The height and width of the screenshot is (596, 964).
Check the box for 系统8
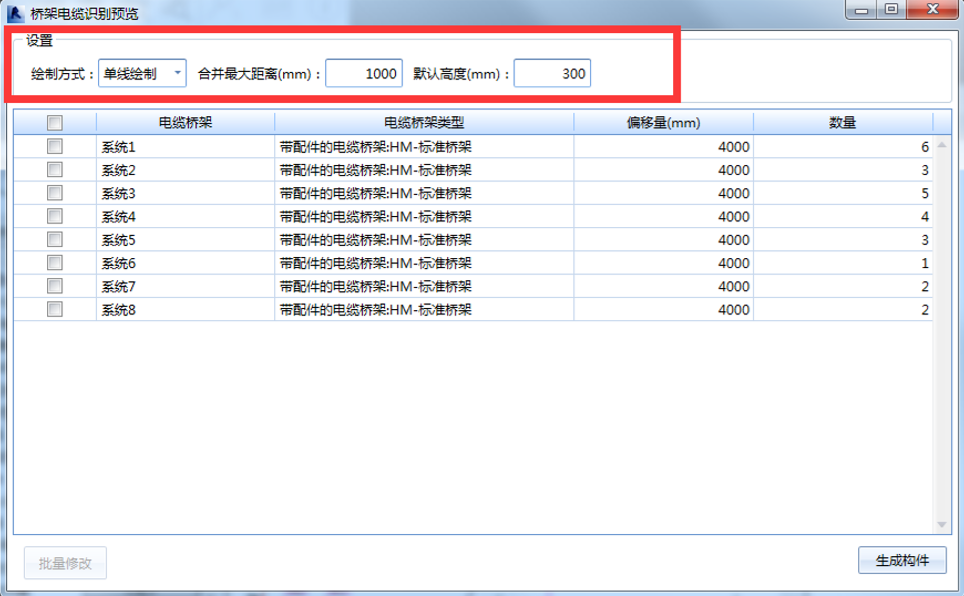[55, 309]
